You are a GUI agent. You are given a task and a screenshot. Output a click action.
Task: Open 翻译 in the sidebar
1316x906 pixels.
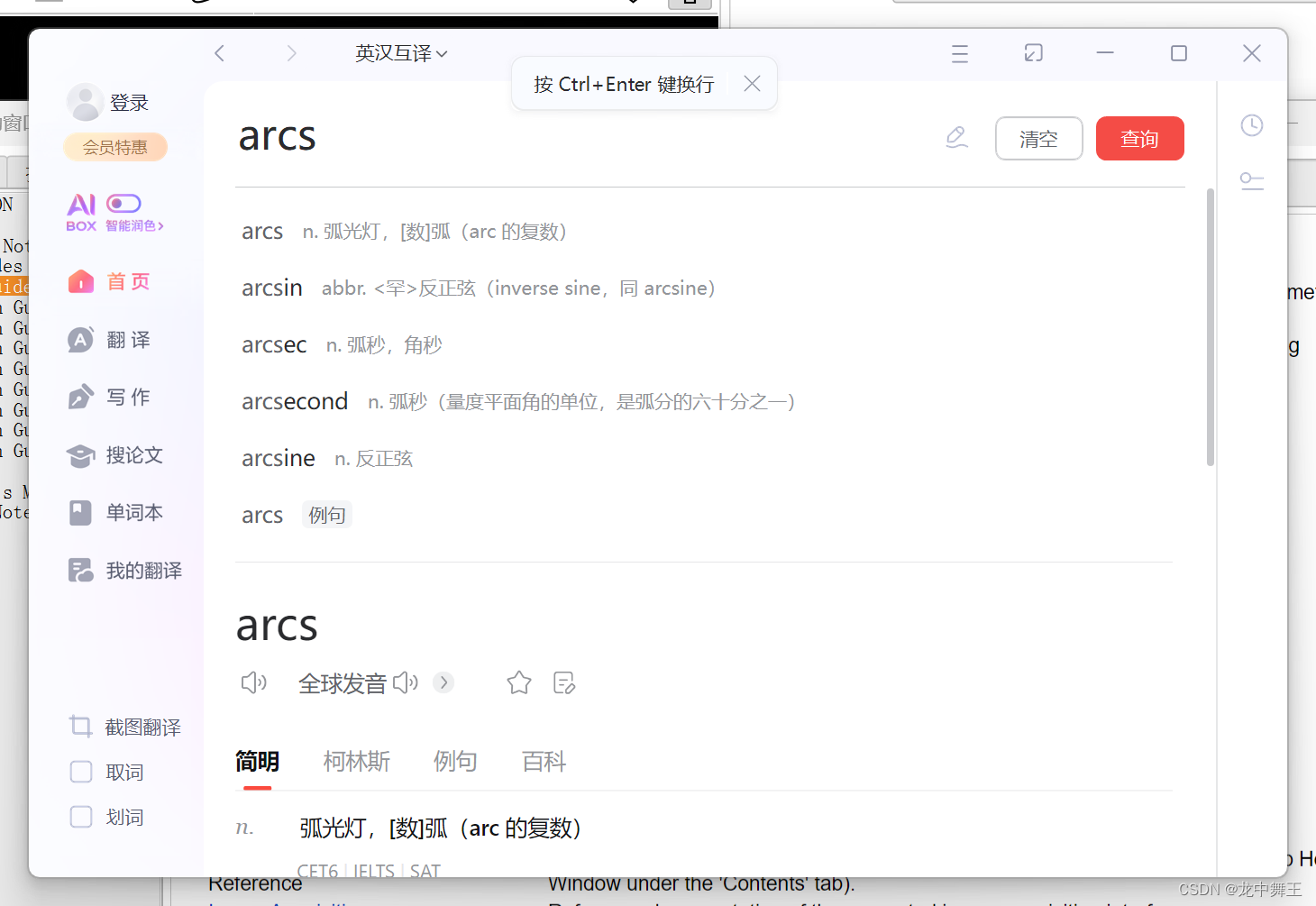[109, 340]
